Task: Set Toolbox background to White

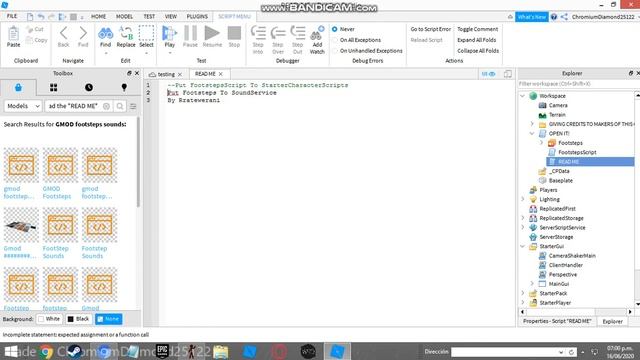Action: tap(49, 319)
